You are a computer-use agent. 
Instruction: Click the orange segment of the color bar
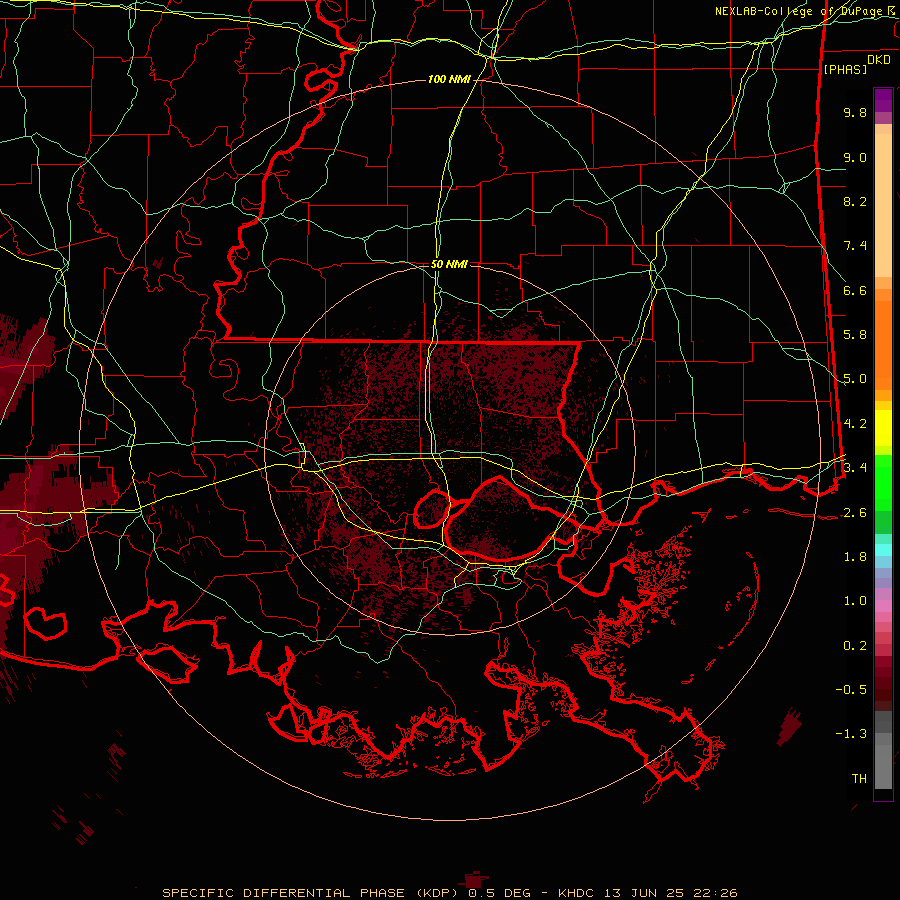(883, 344)
